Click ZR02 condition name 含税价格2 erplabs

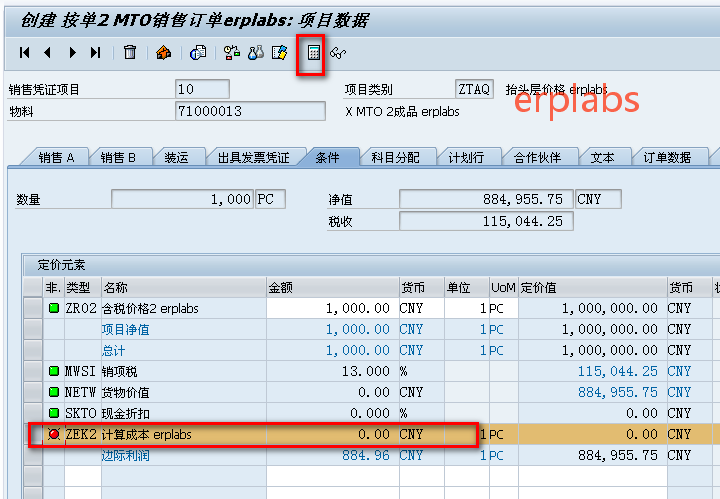point(150,308)
